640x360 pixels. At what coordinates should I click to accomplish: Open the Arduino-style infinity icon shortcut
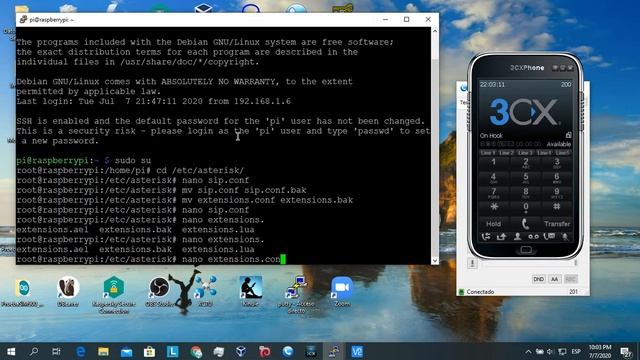tap(22, 291)
